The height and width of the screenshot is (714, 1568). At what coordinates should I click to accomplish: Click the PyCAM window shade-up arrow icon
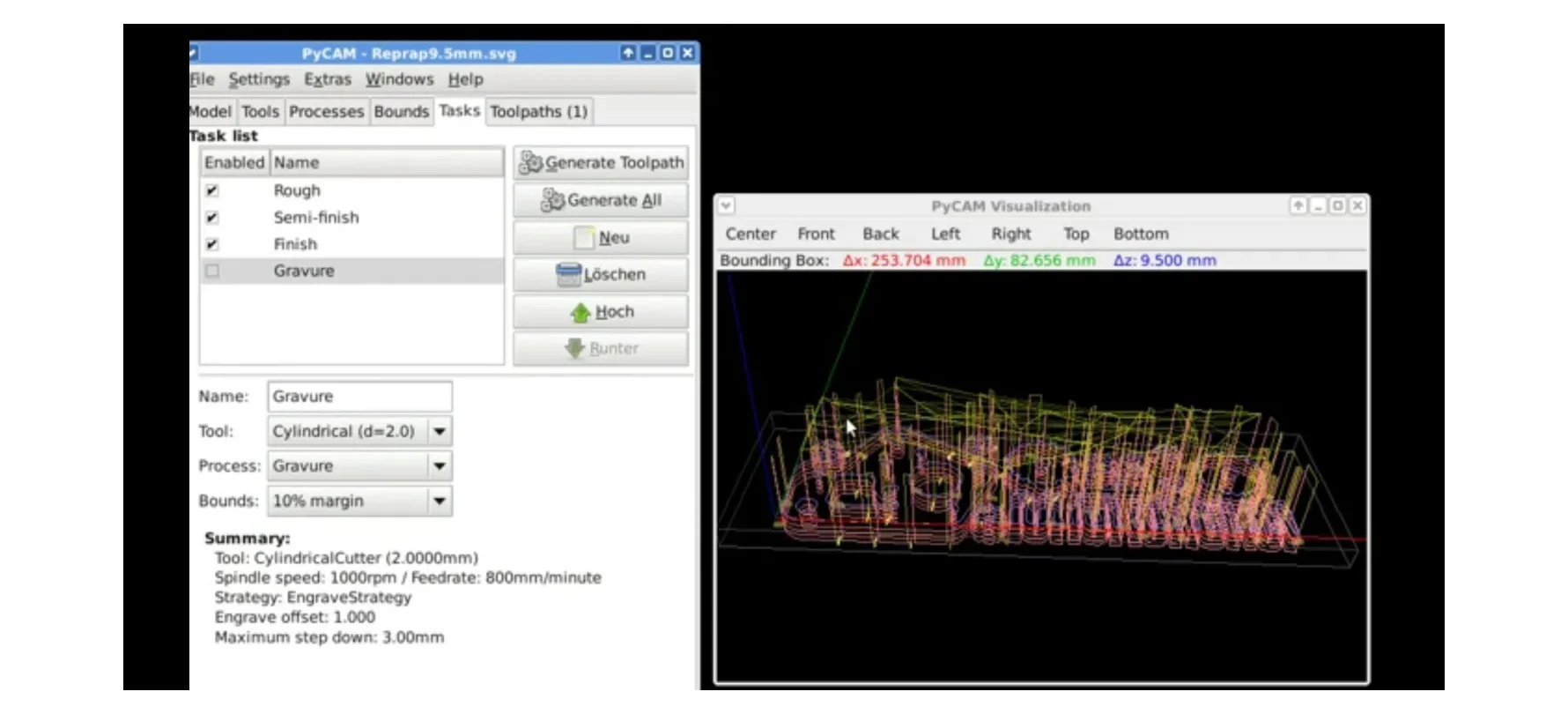[627, 53]
